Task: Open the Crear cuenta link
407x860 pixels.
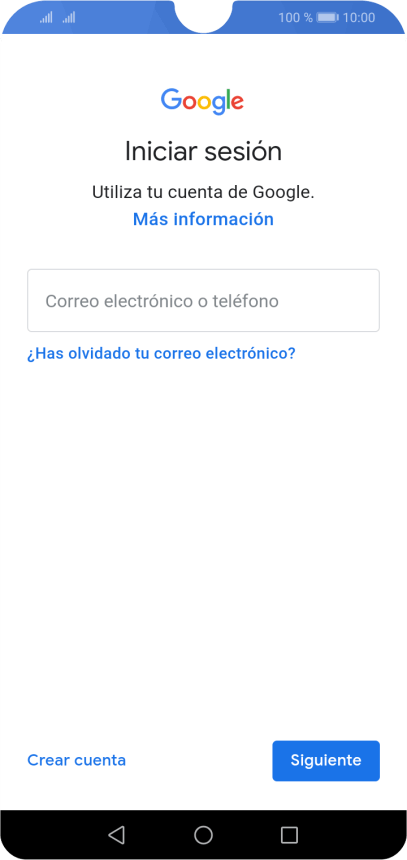Action: point(76,760)
